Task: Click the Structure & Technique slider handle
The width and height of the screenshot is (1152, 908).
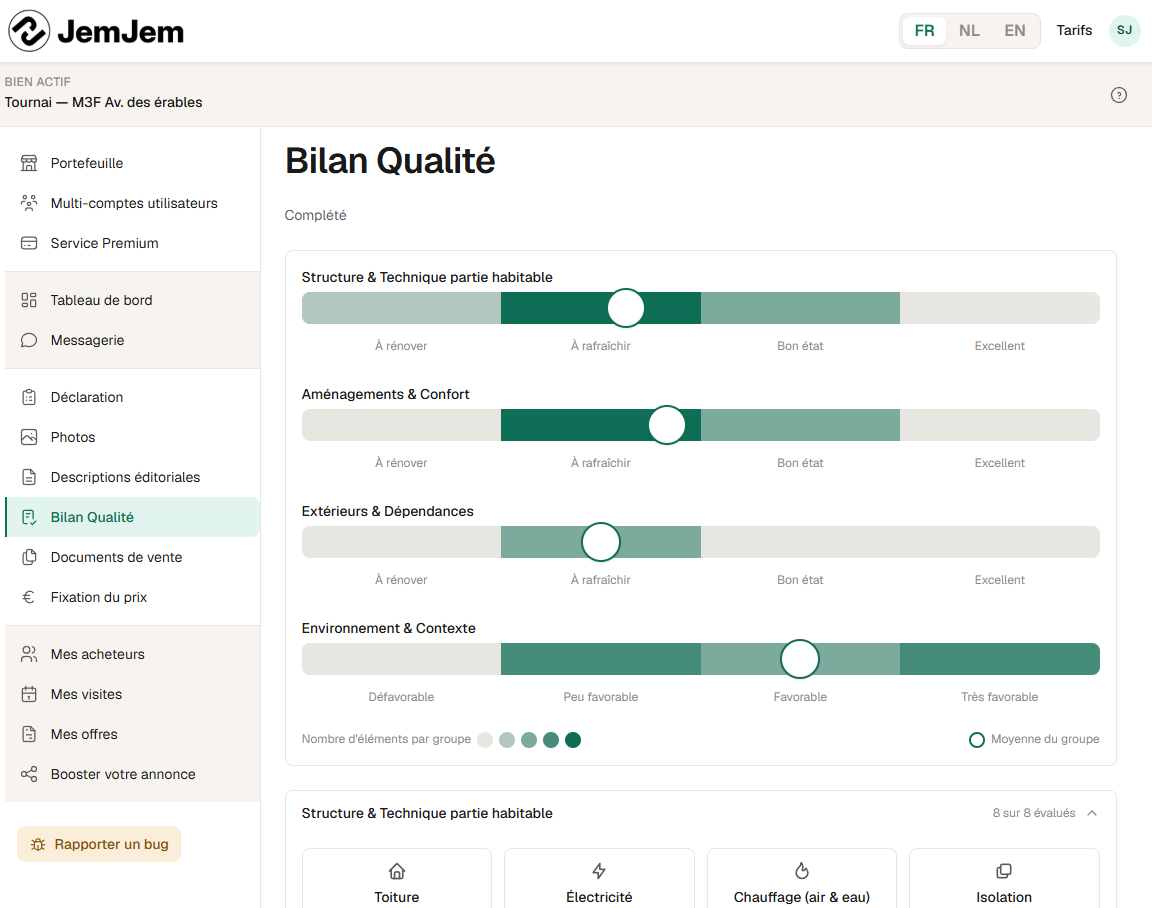Action: coord(626,308)
